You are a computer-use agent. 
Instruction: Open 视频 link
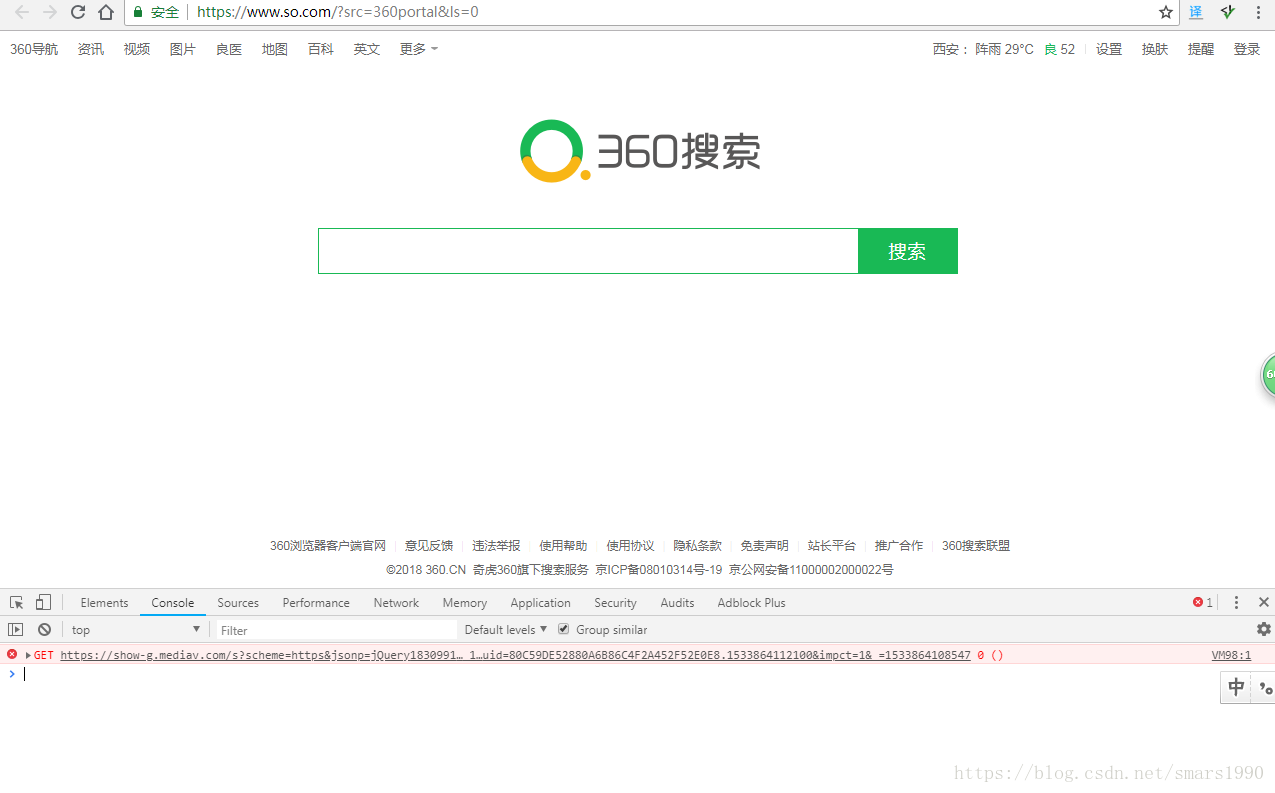137,49
